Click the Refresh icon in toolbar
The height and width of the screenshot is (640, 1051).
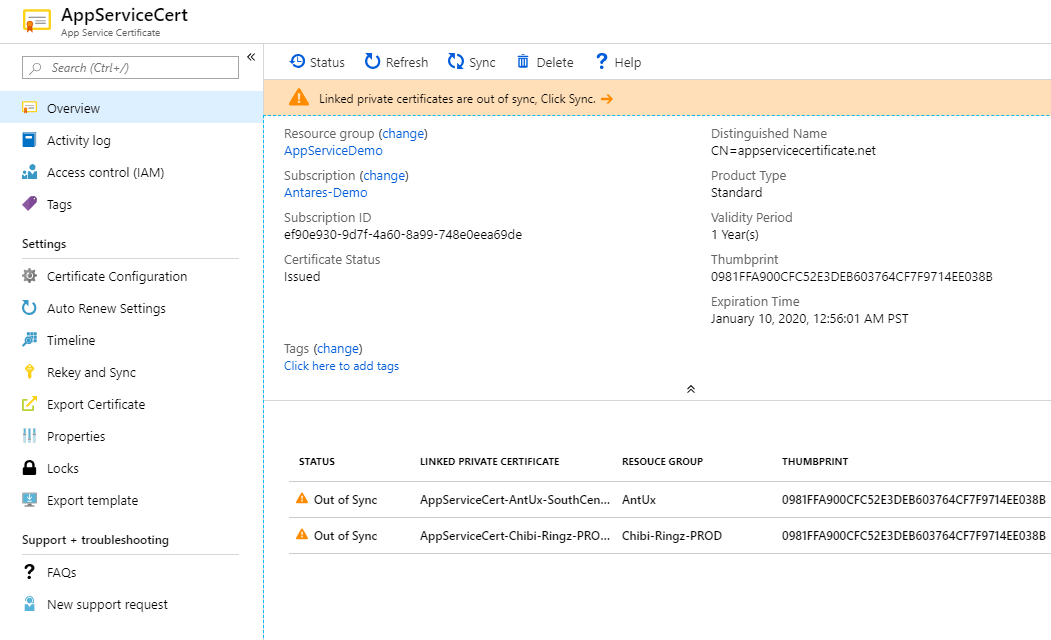click(373, 62)
